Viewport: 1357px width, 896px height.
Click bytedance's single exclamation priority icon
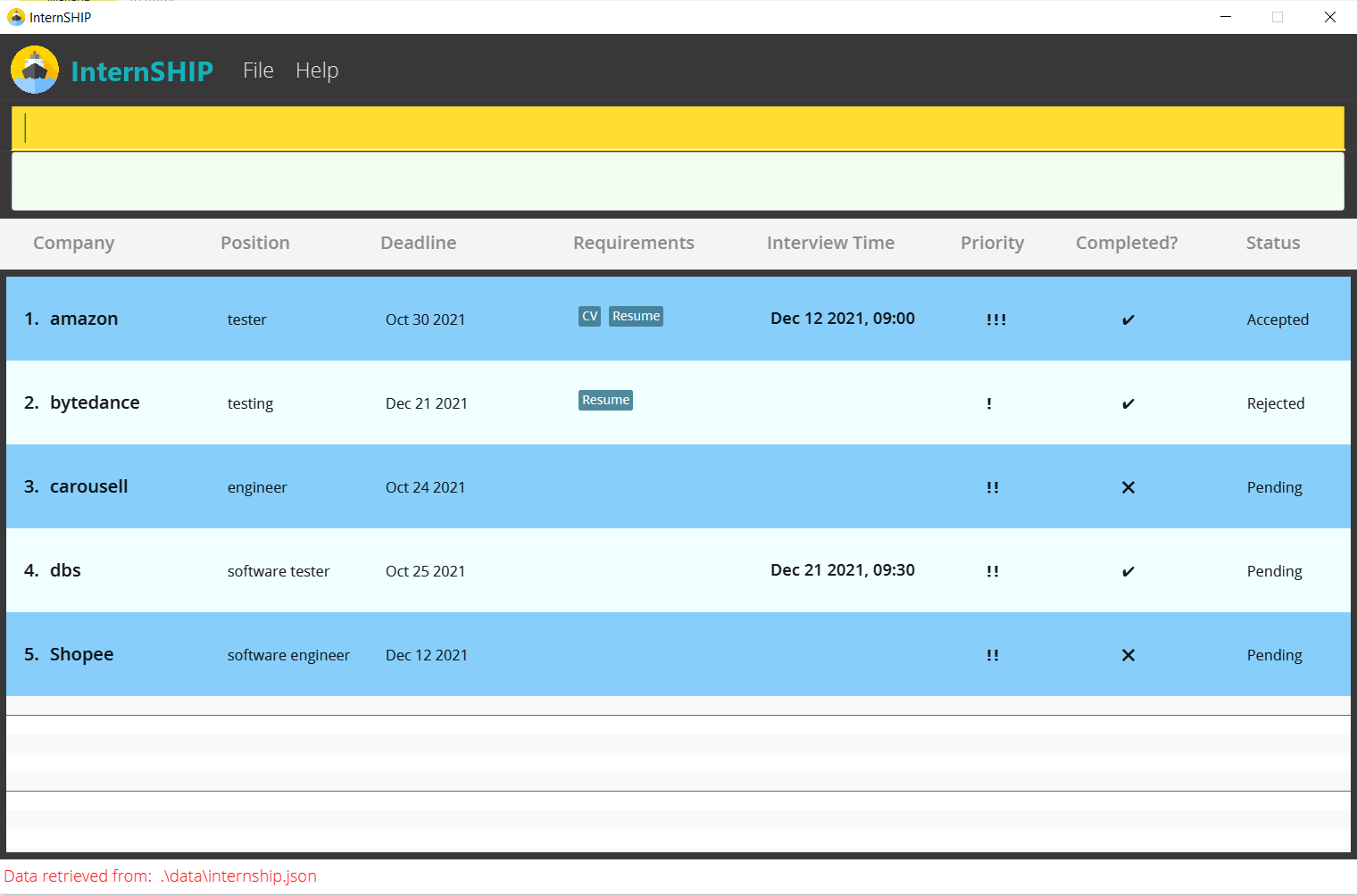tap(989, 403)
